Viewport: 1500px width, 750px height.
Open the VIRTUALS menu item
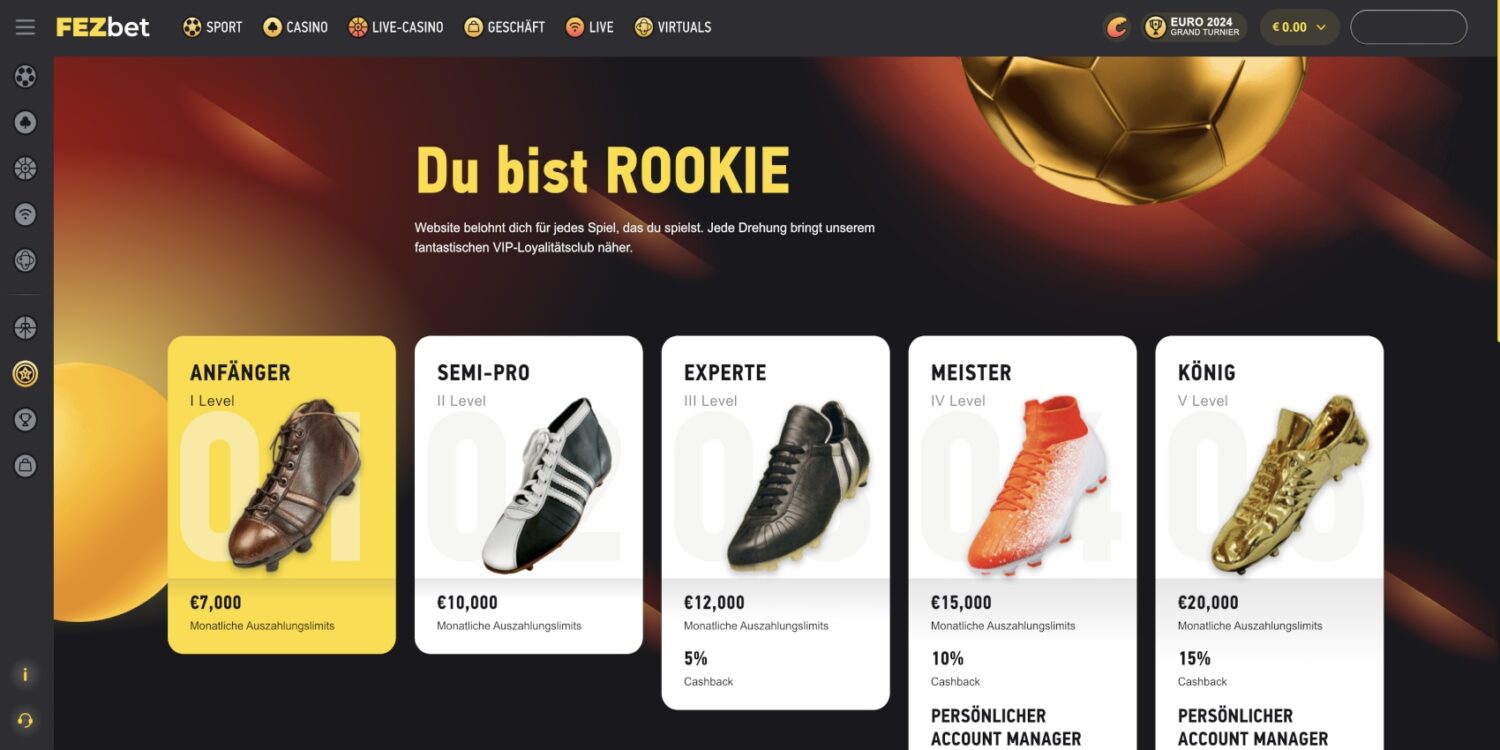pyautogui.click(x=672, y=27)
